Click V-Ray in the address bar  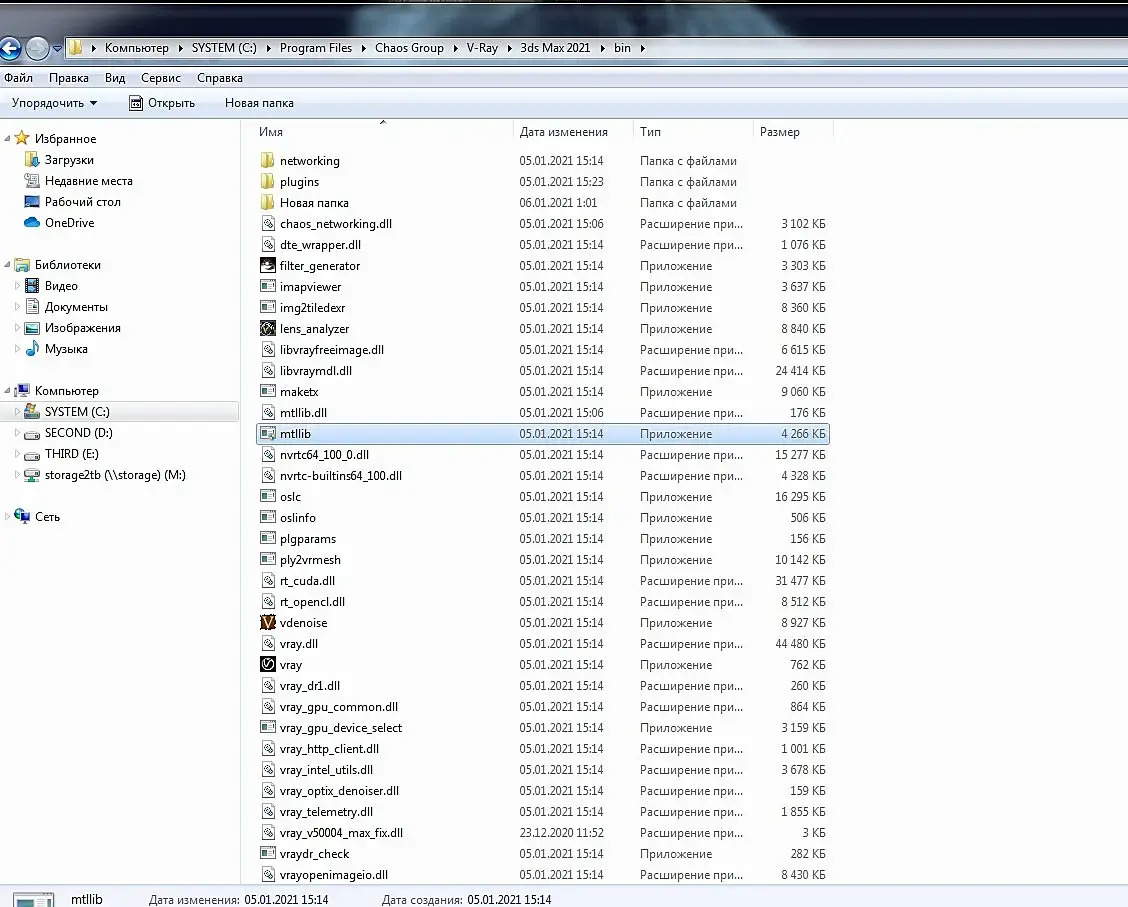482,48
